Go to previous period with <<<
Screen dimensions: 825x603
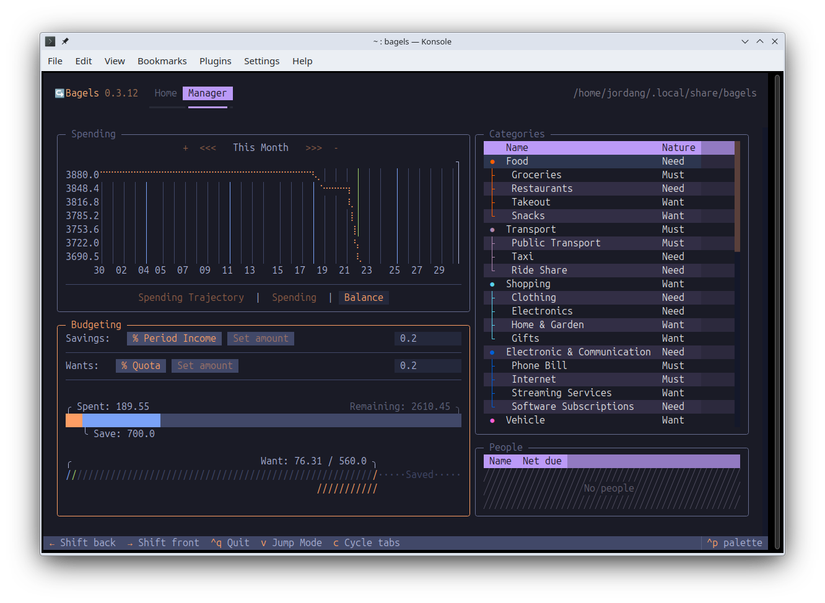[x=207, y=147]
